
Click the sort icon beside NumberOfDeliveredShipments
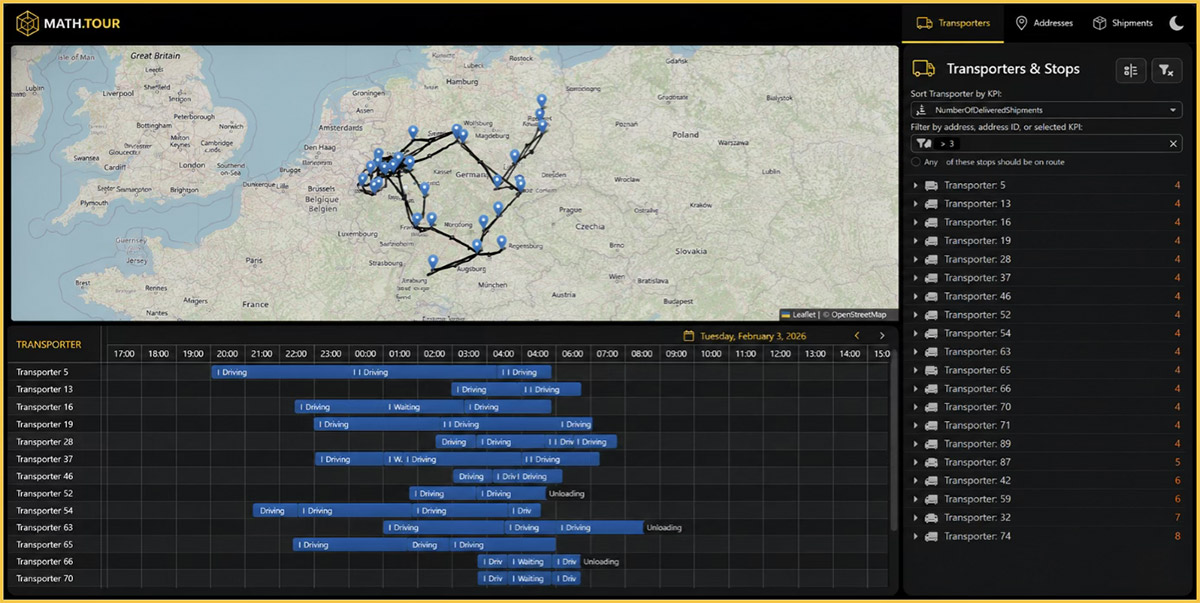click(x=920, y=110)
